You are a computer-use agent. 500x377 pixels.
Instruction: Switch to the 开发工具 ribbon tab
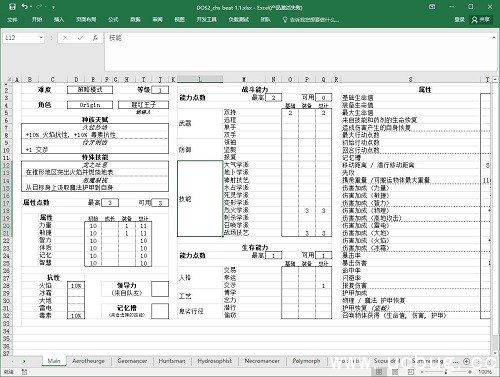[x=206, y=20]
